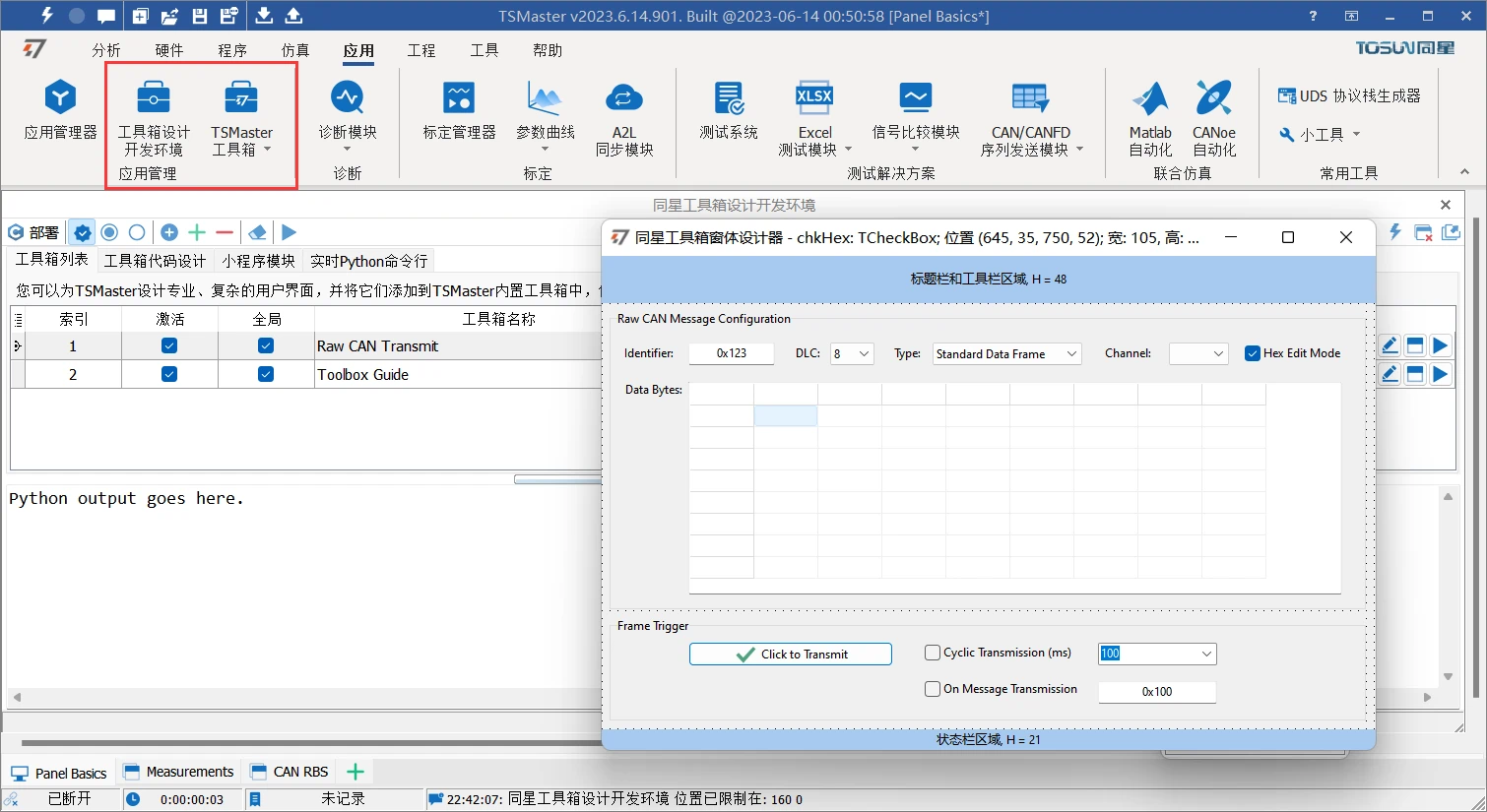Open the 硬件 ribbon tab
Screen dimensions: 1487x812
169,50
